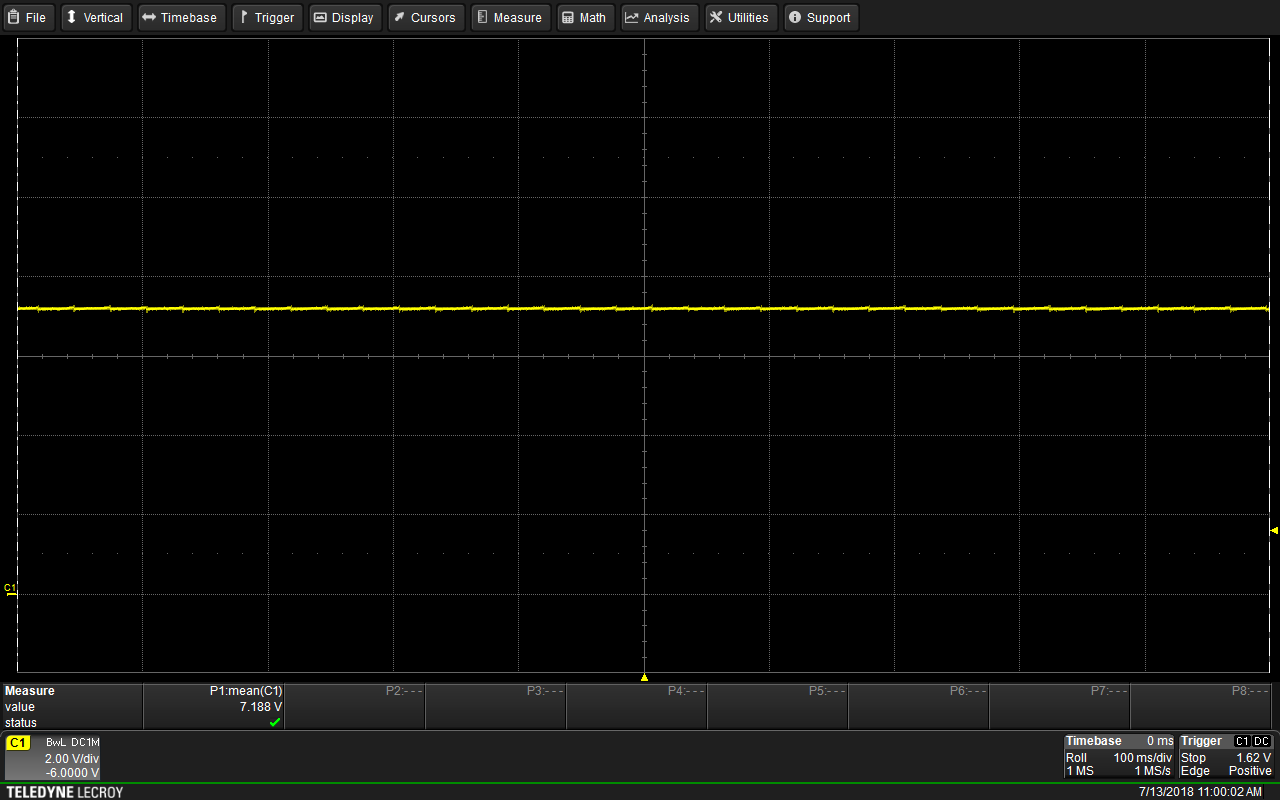The width and height of the screenshot is (1280, 800).
Task: Click the date and time readout
Action: pyautogui.click(x=1200, y=792)
